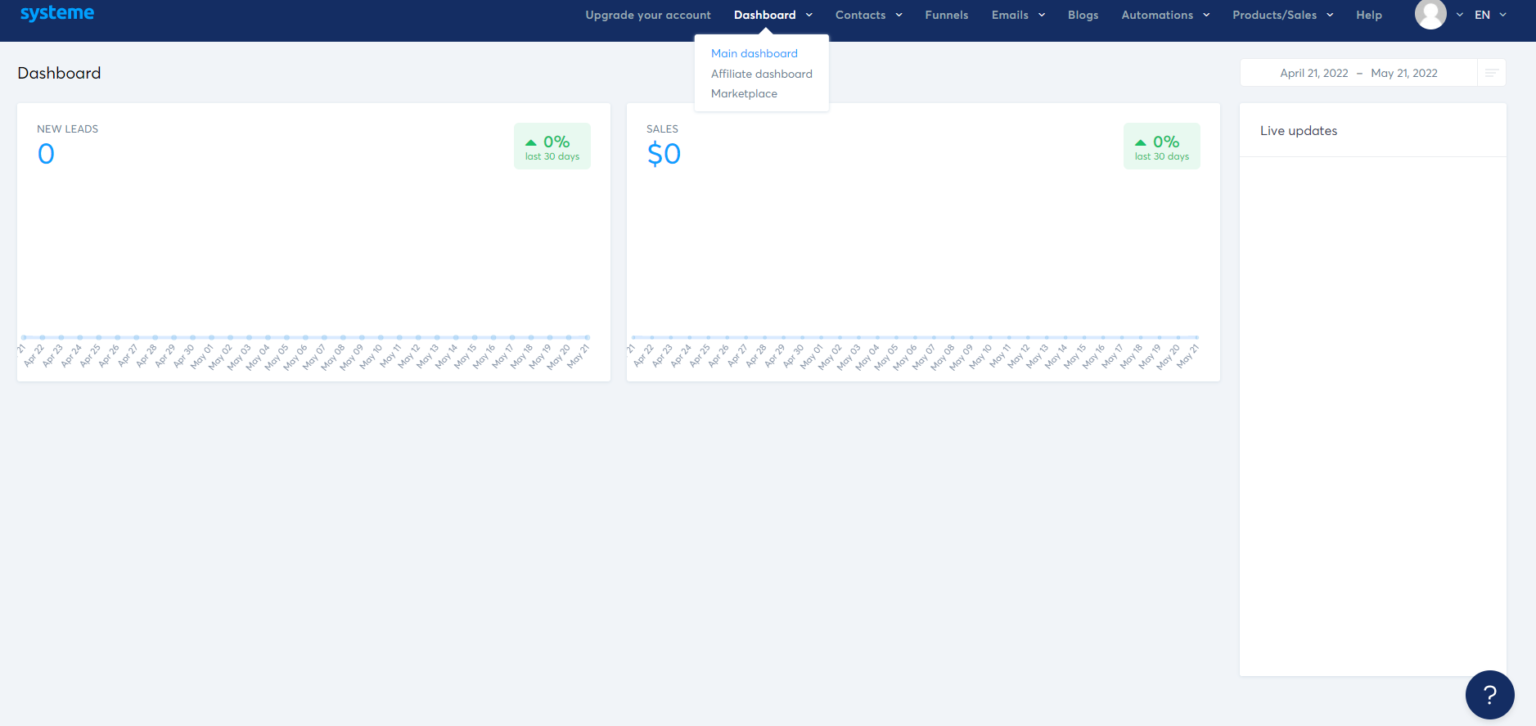Expand the Products/Sales dropdown
This screenshot has width=1536, height=726.
(x=1282, y=15)
